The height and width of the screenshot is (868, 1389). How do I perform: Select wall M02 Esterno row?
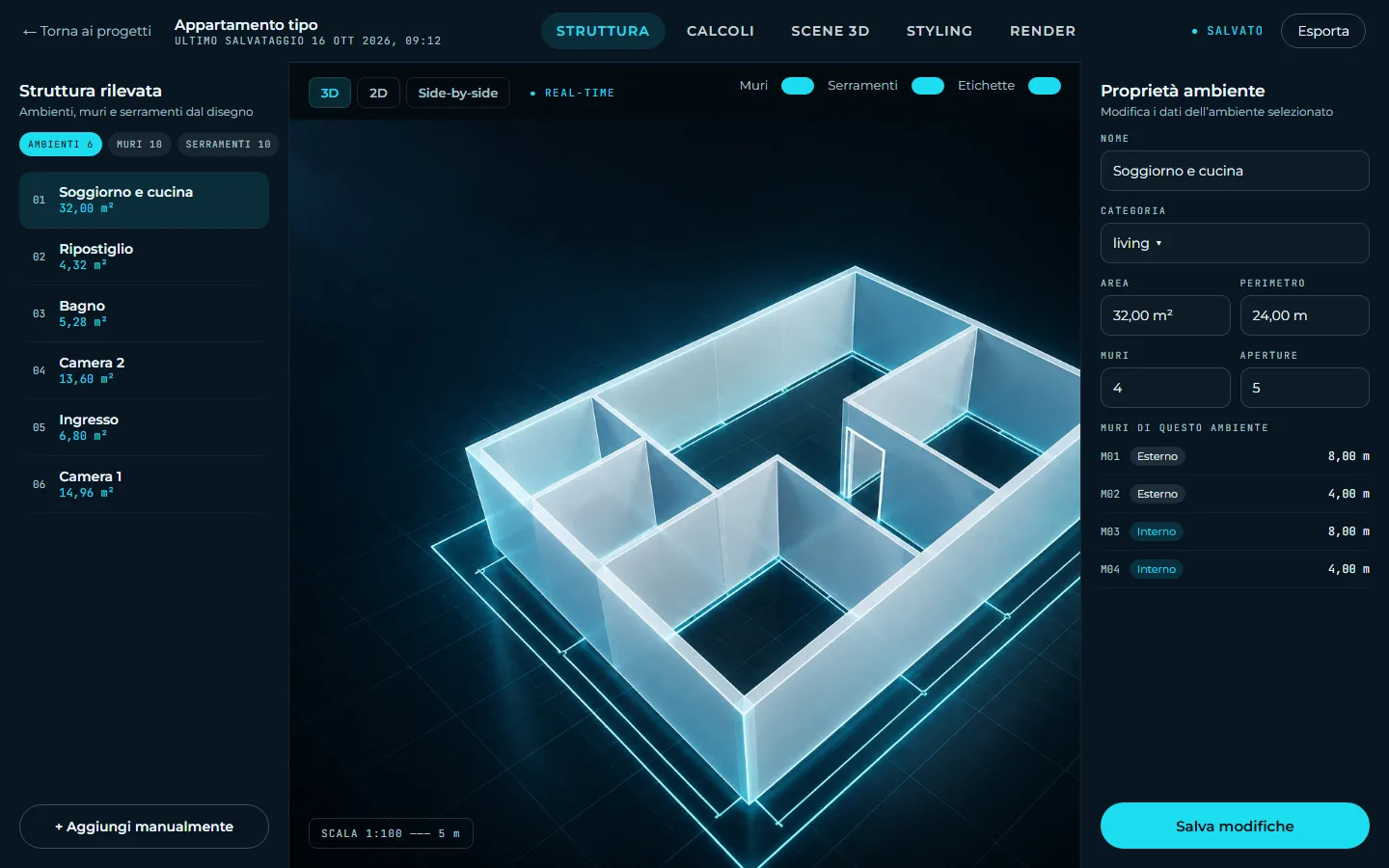(x=1235, y=494)
